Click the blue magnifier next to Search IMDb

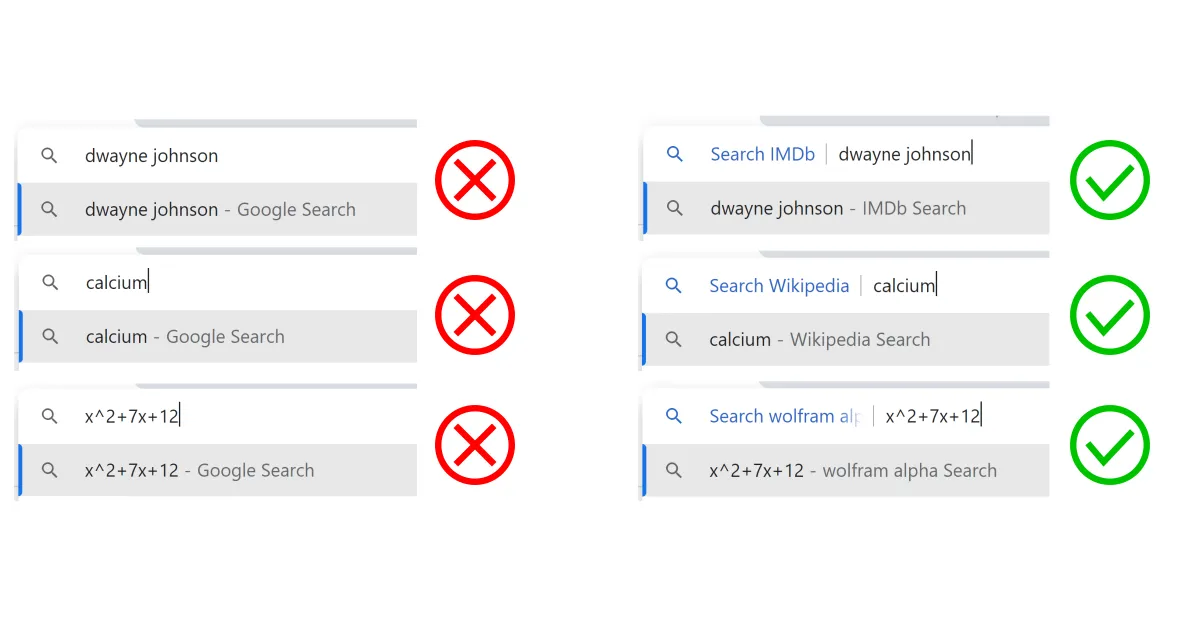click(x=675, y=154)
